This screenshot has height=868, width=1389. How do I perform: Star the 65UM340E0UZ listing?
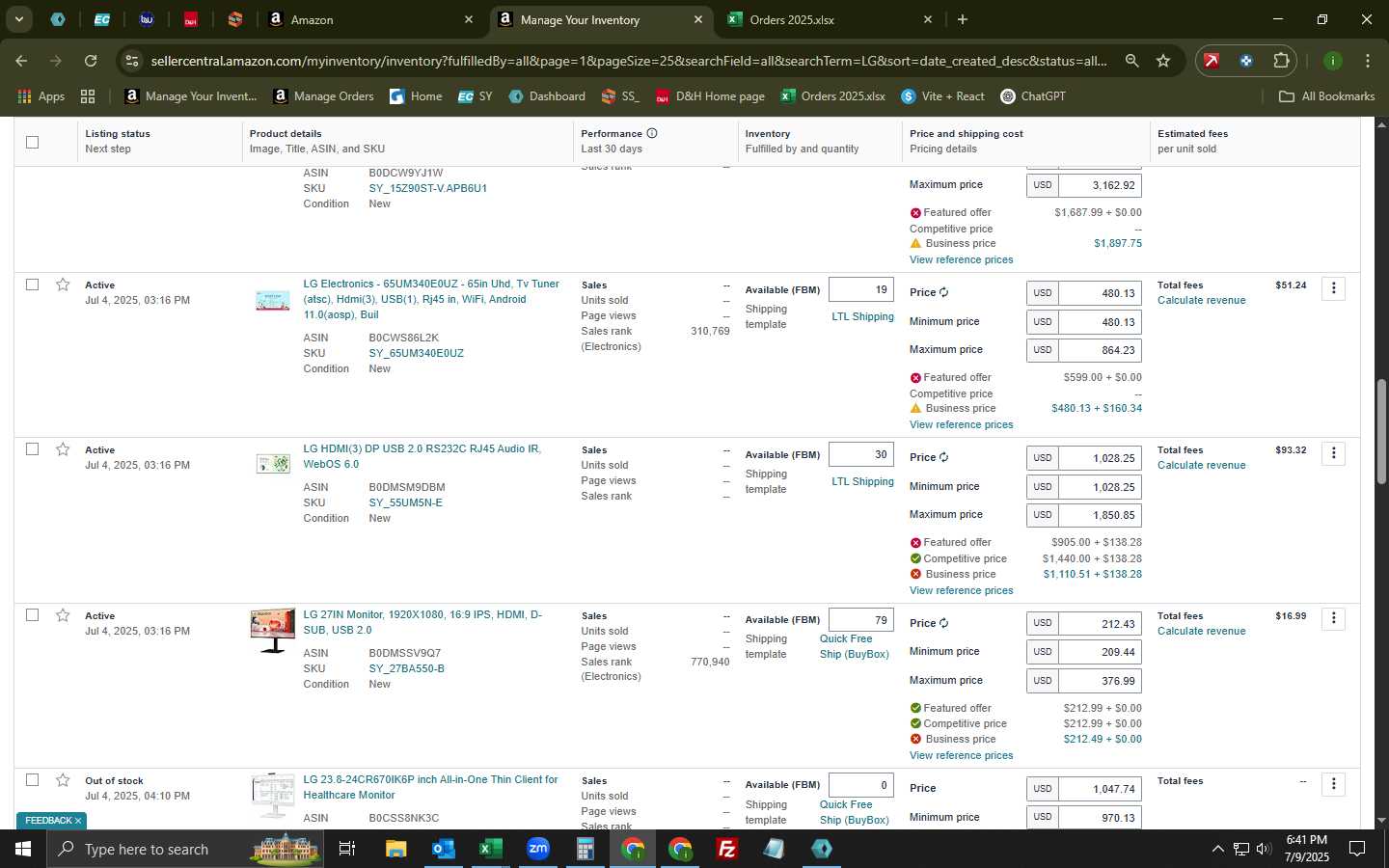pyautogui.click(x=63, y=285)
